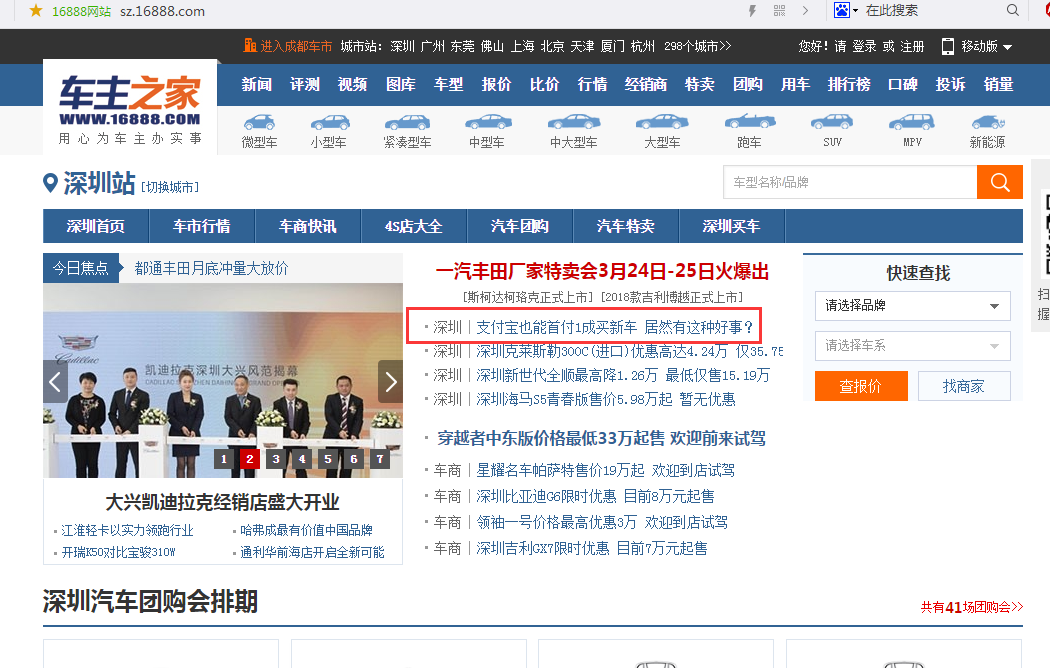The width and height of the screenshot is (1050, 668).
Task: Jump to slide 3 in carousel
Action: point(276,458)
